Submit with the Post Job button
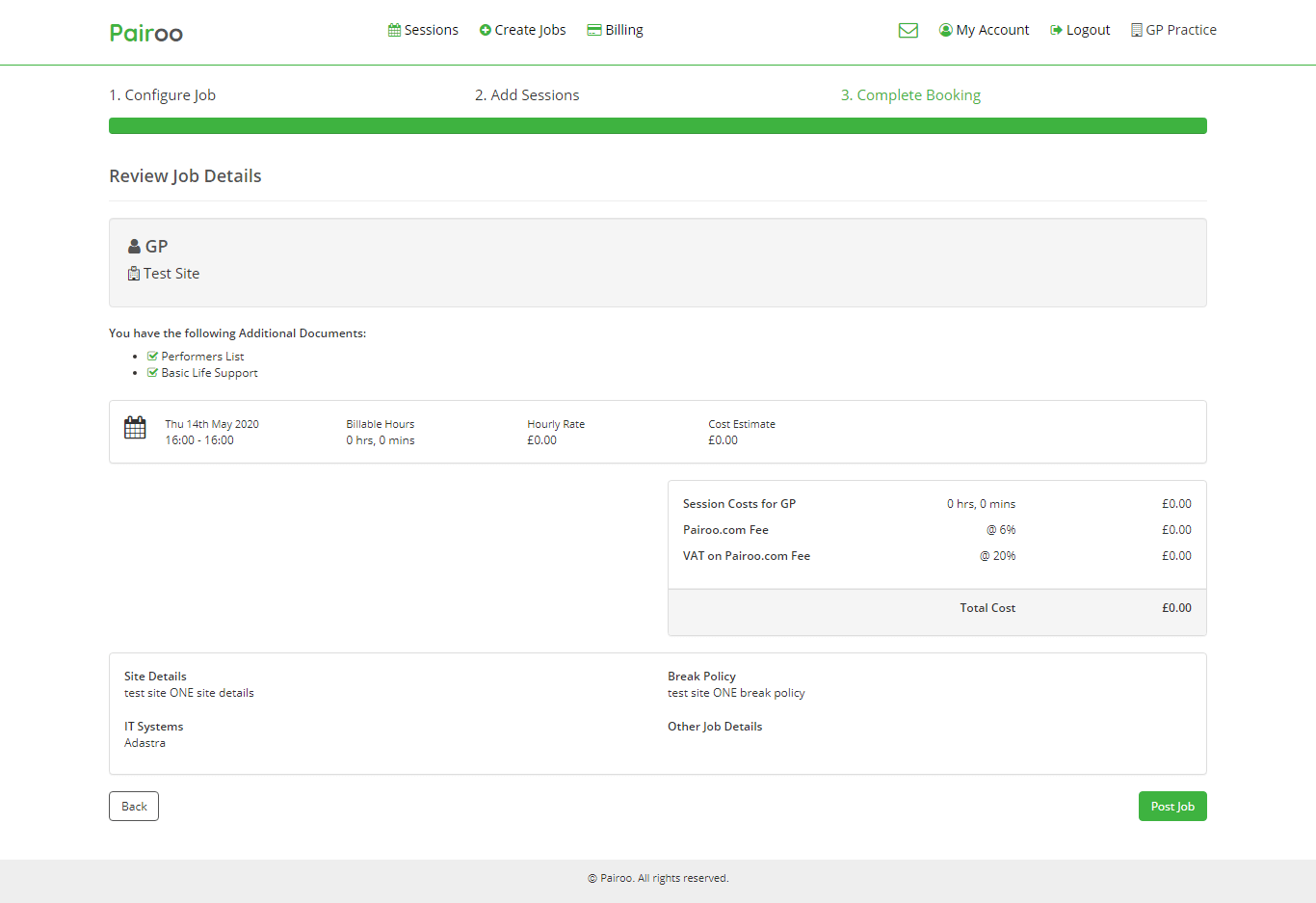Image resolution: width=1316 pixels, height=903 pixels. point(1171,807)
